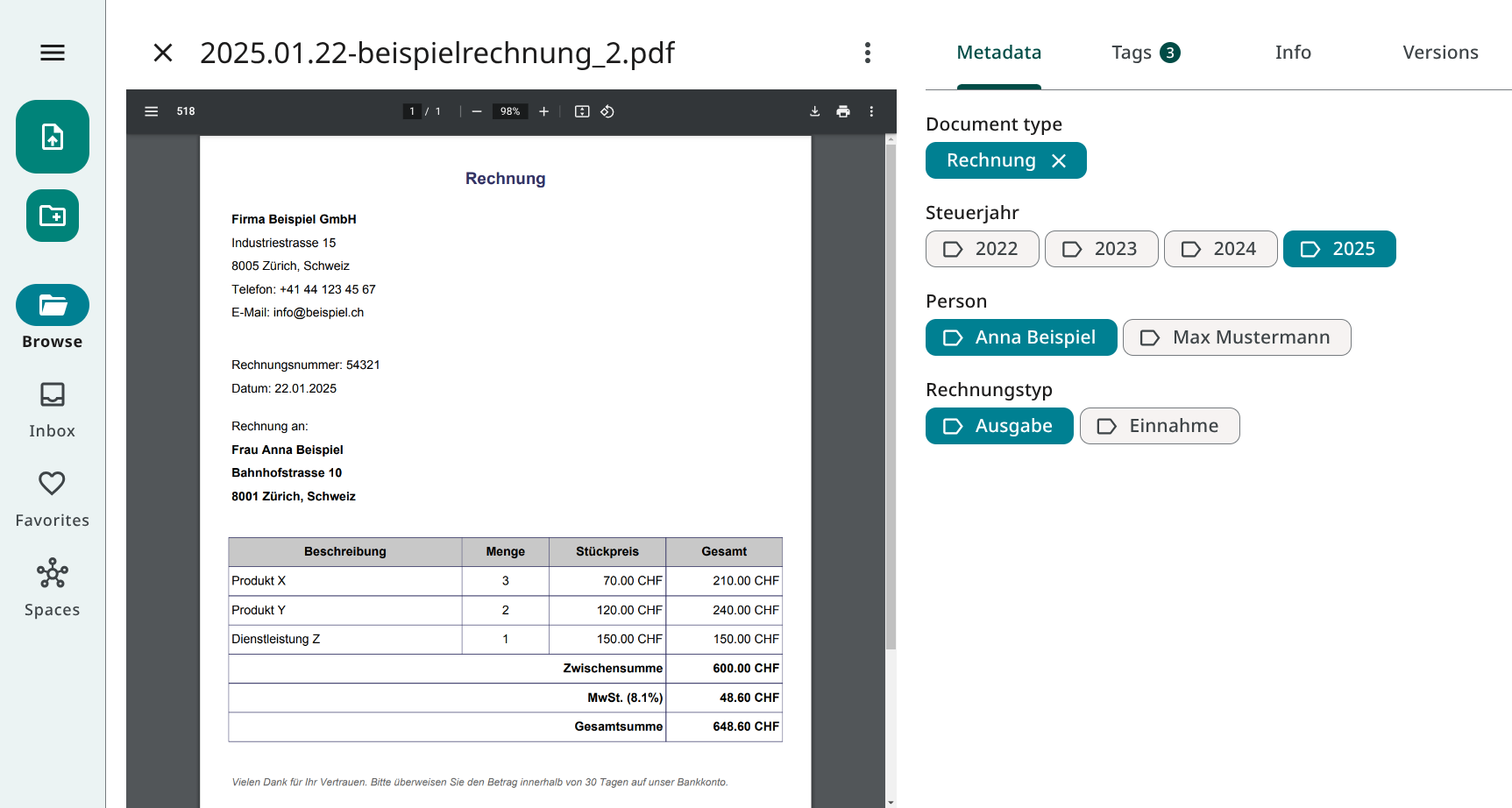Open the Inbox section
This screenshot has width=1512, height=808.
[53, 410]
